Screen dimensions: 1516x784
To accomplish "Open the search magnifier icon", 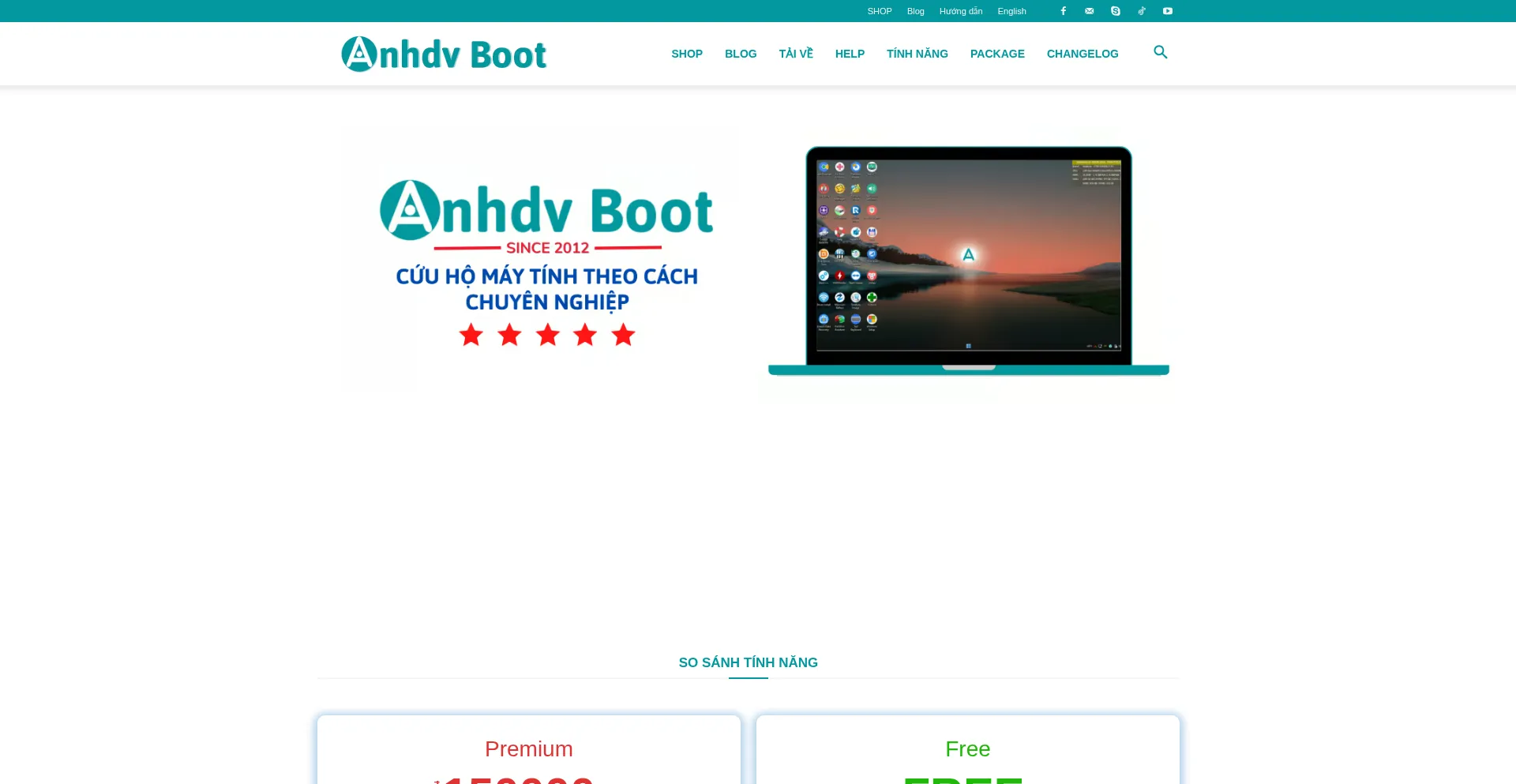I will [x=1161, y=52].
